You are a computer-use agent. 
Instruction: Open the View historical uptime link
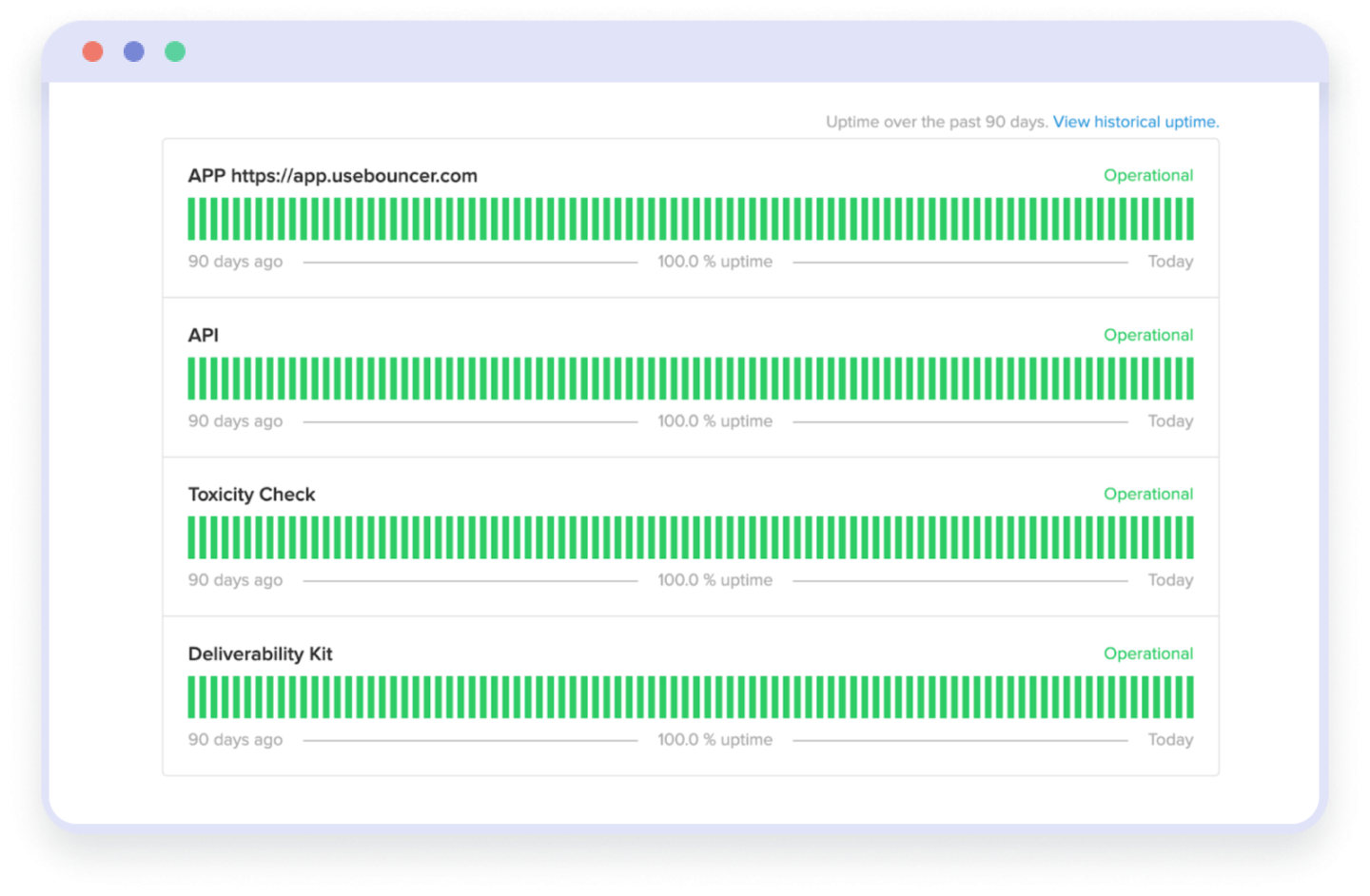(x=1135, y=122)
